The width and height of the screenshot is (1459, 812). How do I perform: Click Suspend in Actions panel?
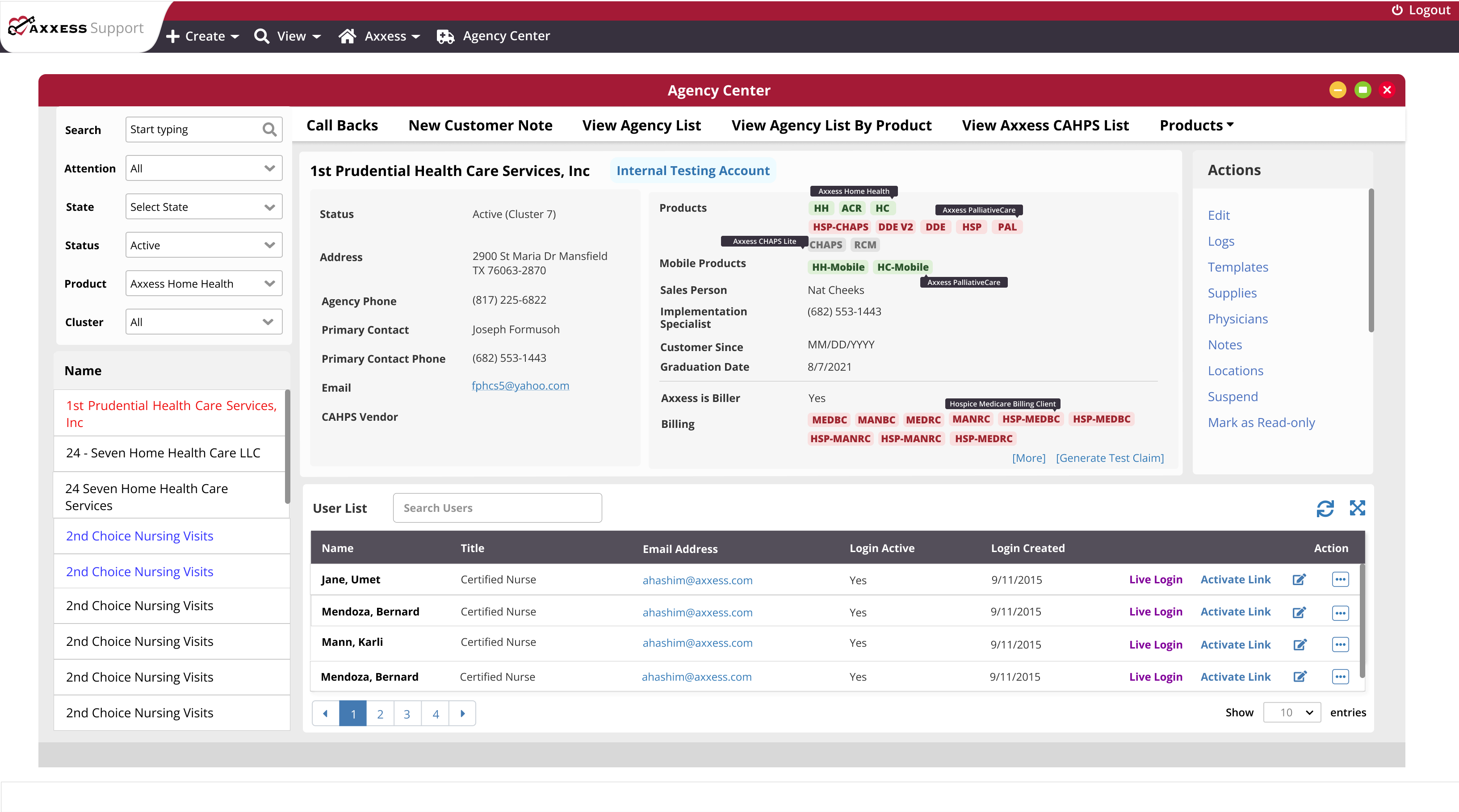click(x=1233, y=397)
